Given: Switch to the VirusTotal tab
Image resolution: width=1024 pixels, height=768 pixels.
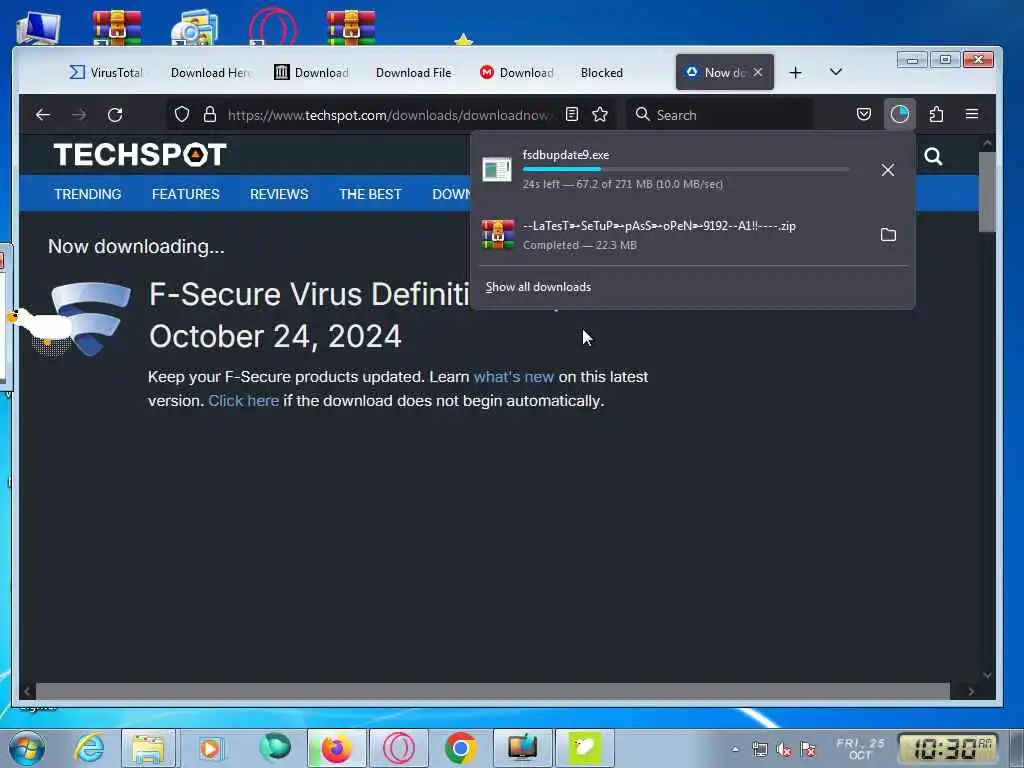Looking at the screenshot, I should click(106, 72).
